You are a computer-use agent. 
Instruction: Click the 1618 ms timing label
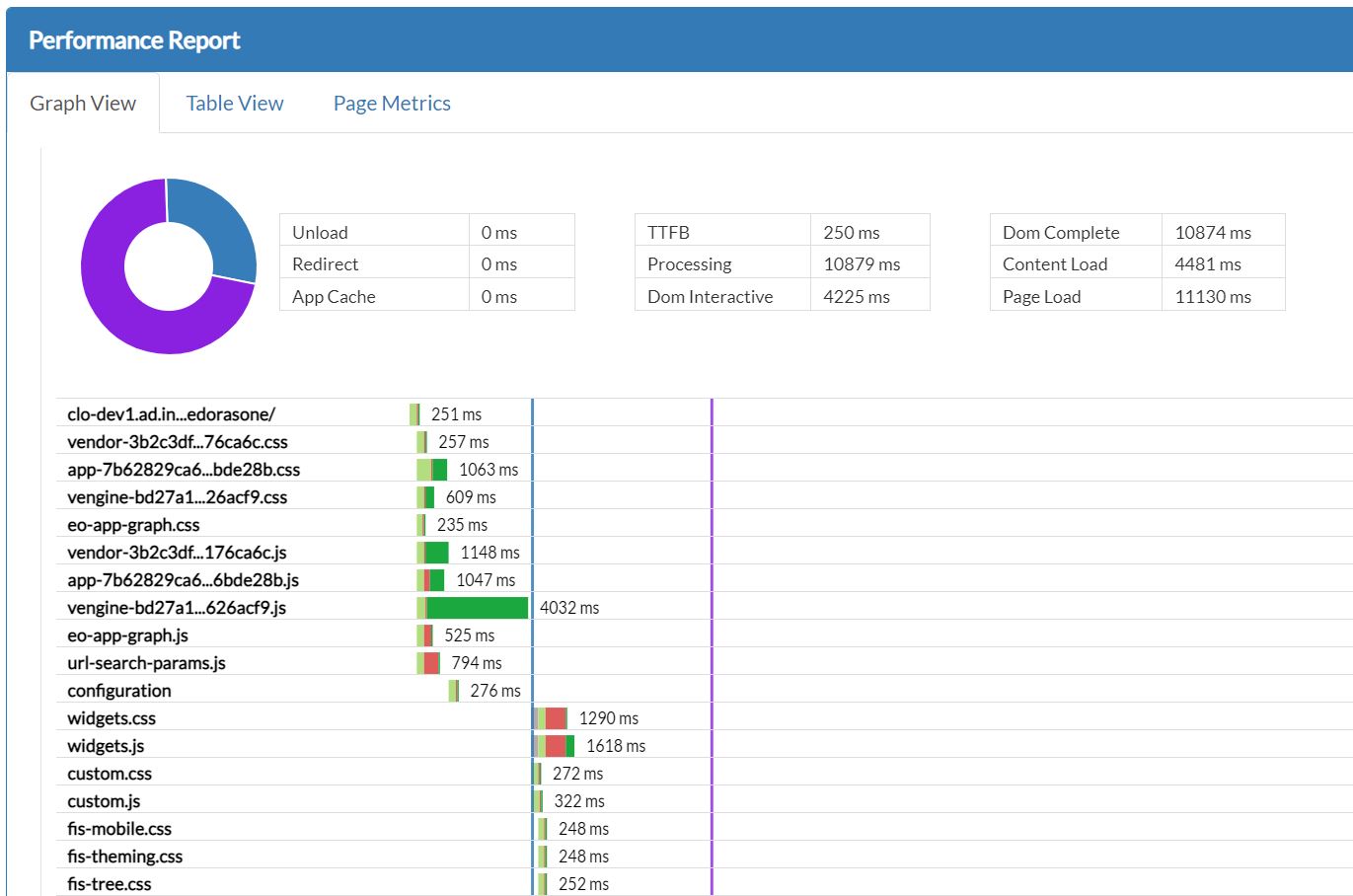coord(616,746)
